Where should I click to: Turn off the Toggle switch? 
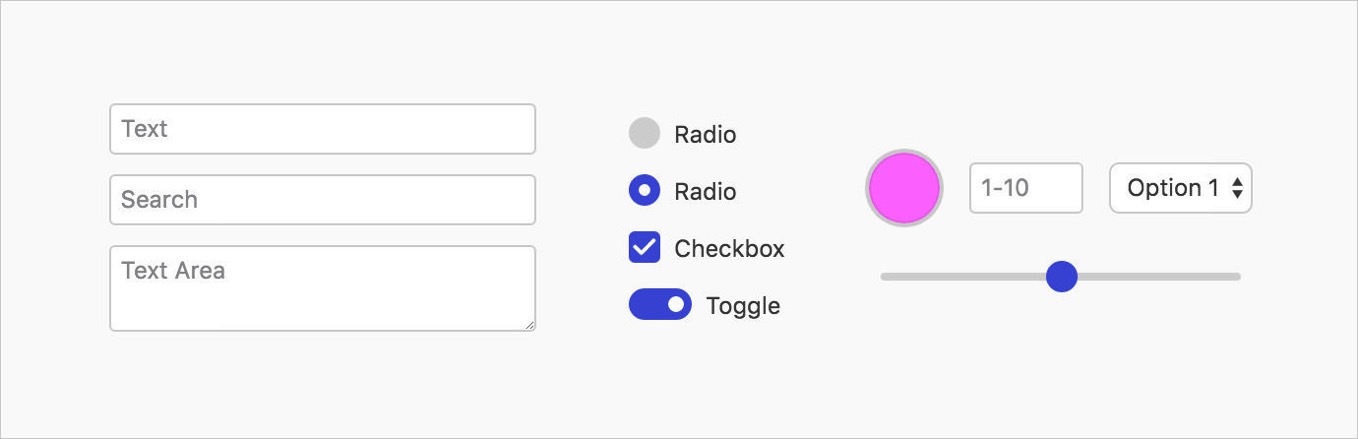click(x=660, y=304)
